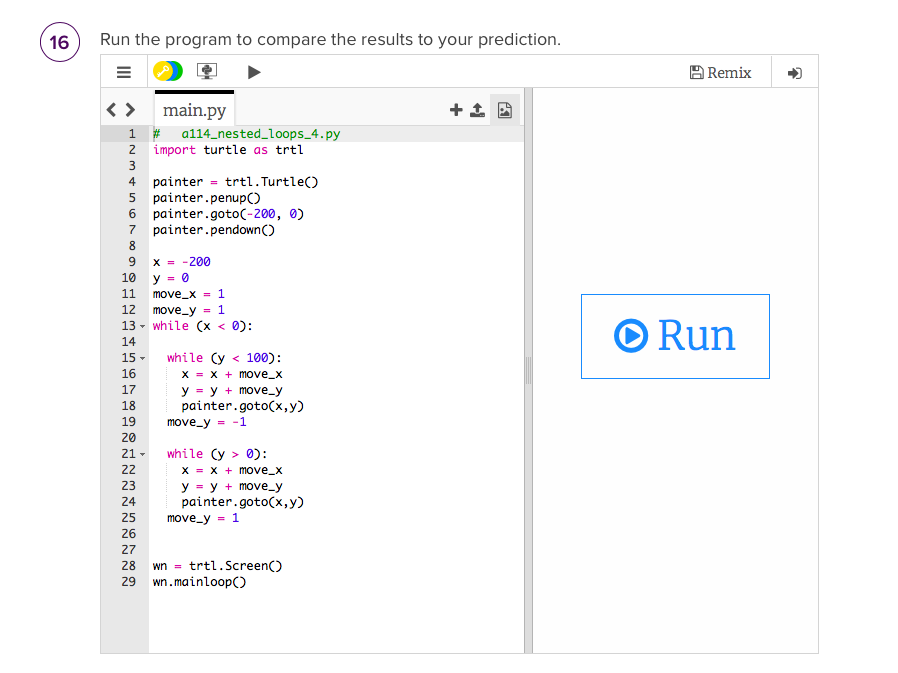Navigate forward with the right chevron

coord(131,109)
